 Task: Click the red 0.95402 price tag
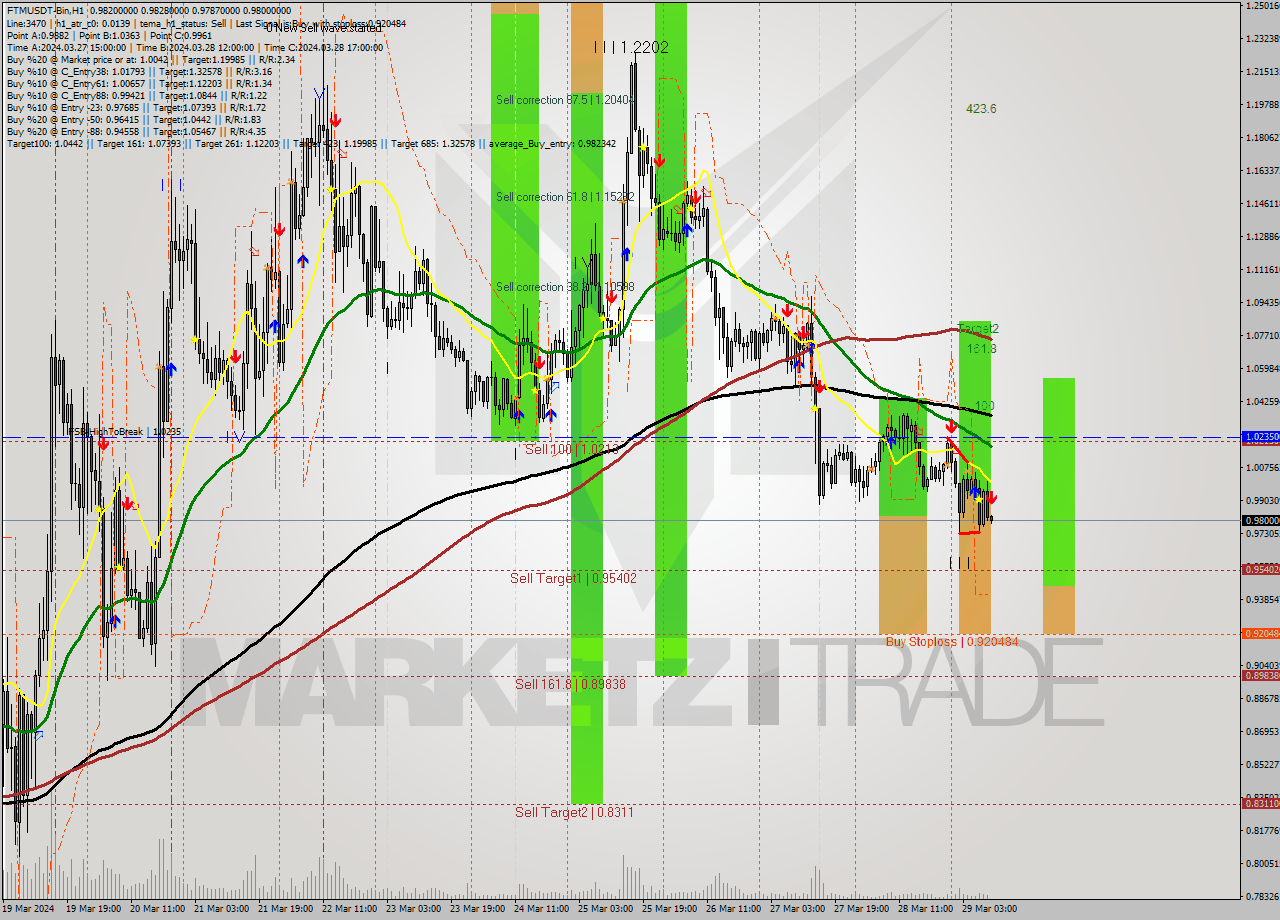pyautogui.click(x=1259, y=569)
